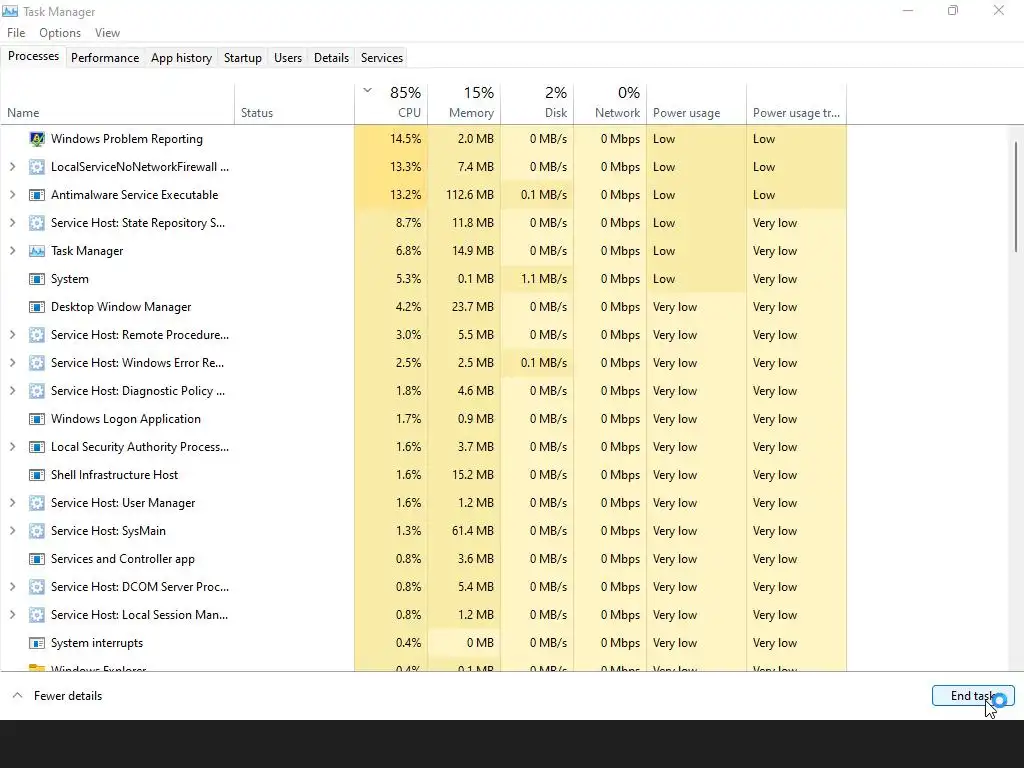This screenshot has height=768, width=1024.
Task: Click the 14.5% CPU value
Action: point(391,139)
